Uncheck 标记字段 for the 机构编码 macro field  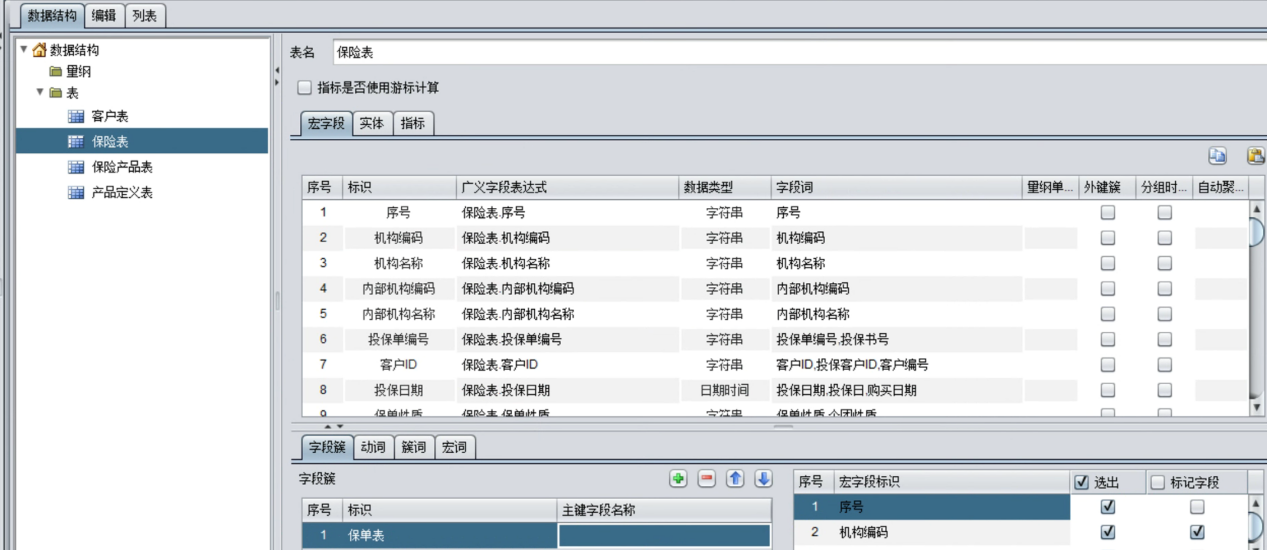point(1198,533)
